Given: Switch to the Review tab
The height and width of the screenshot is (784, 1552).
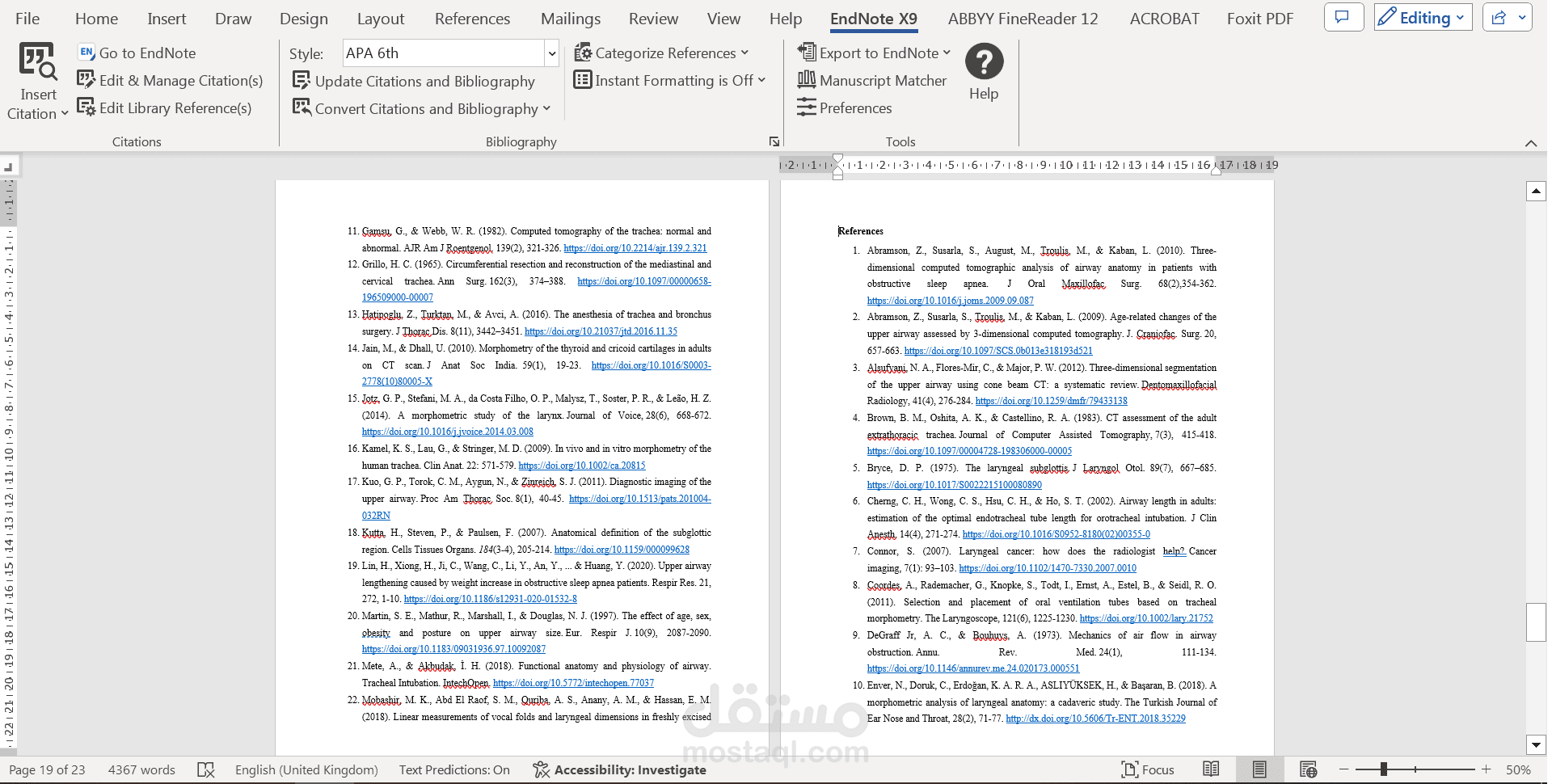Looking at the screenshot, I should pyautogui.click(x=653, y=19).
